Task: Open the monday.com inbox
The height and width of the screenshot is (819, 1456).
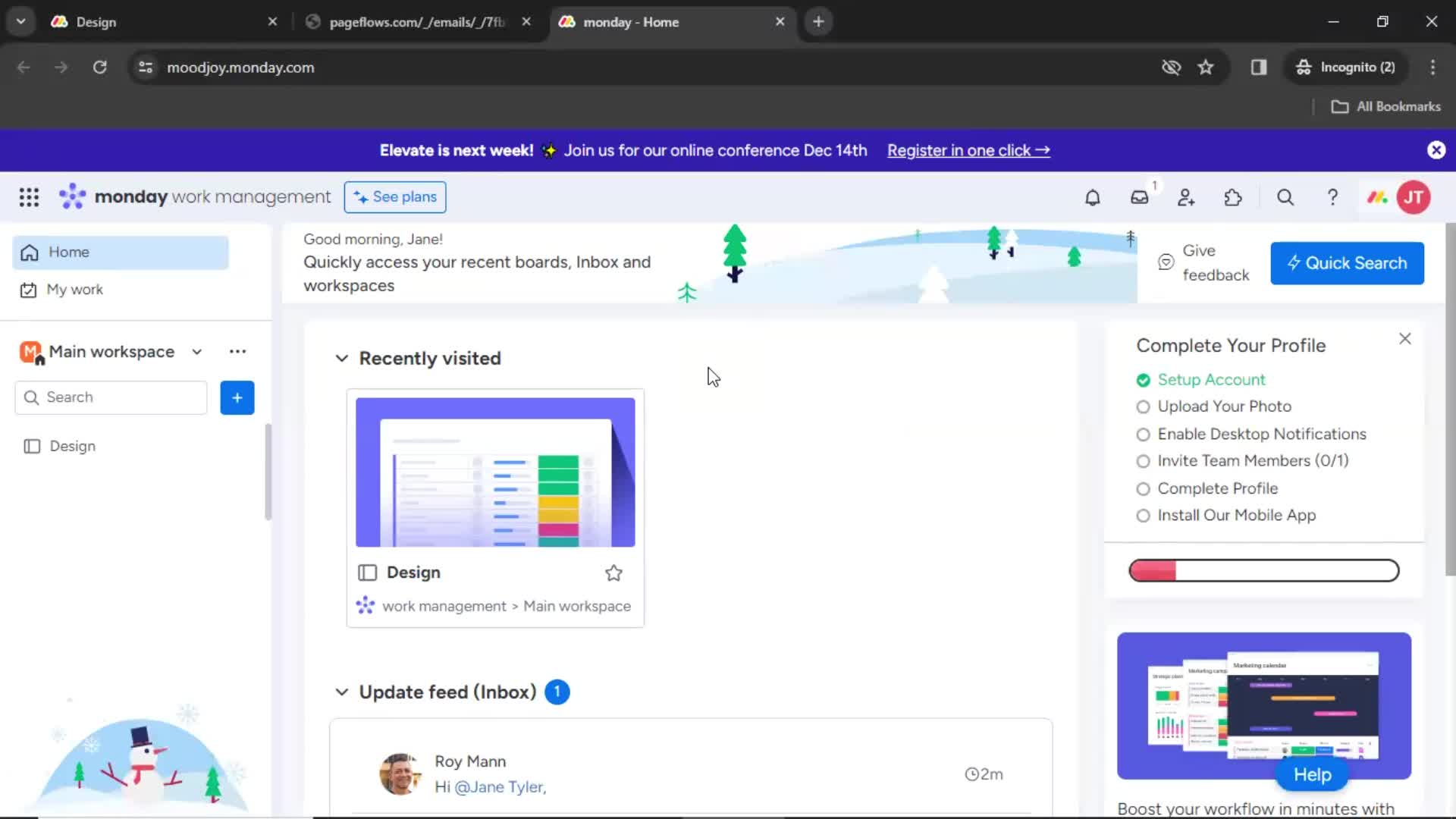Action: coord(1140,197)
